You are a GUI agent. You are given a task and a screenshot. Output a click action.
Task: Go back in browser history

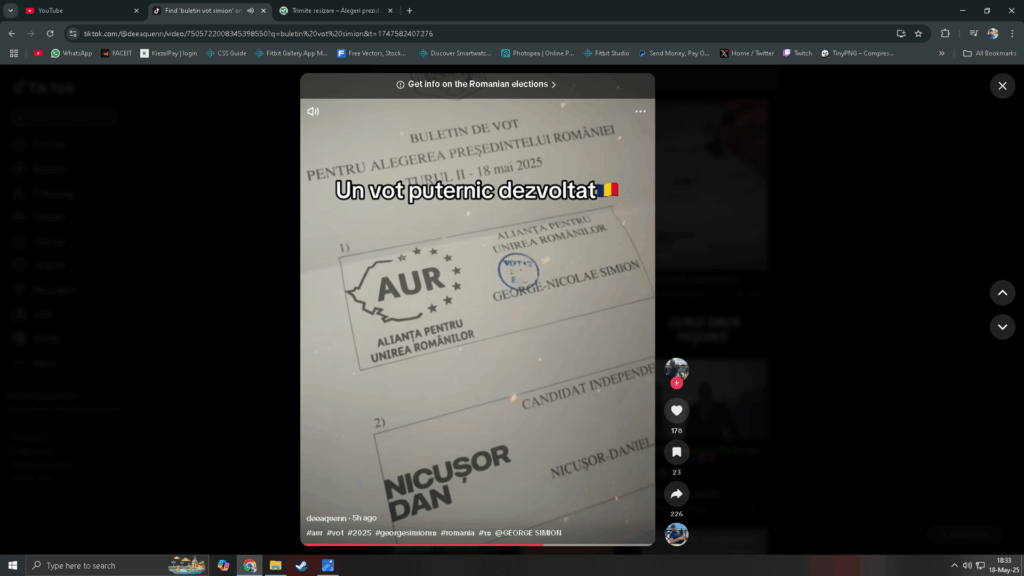(12, 33)
